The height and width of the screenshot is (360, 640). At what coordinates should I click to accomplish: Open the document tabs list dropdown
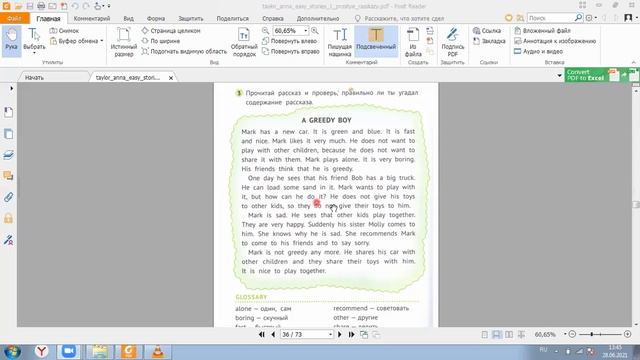[x=559, y=76]
